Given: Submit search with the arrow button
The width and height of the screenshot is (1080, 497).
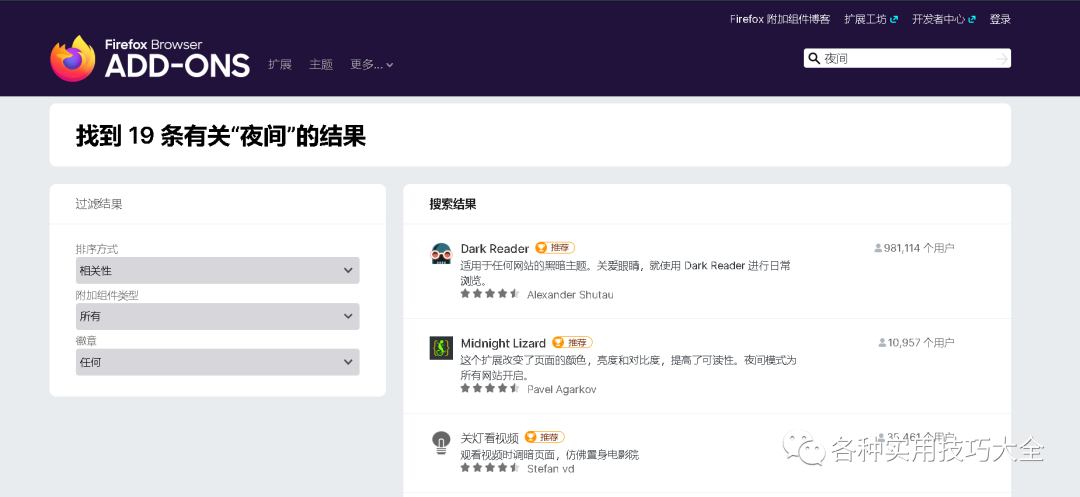Looking at the screenshot, I should (x=1002, y=59).
